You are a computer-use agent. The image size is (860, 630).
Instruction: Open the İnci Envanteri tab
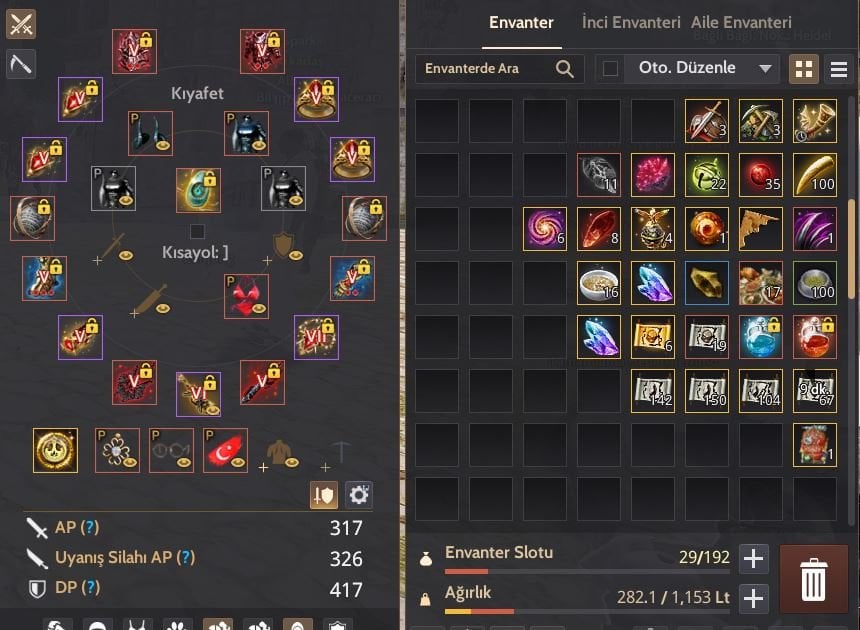(631, 22)
